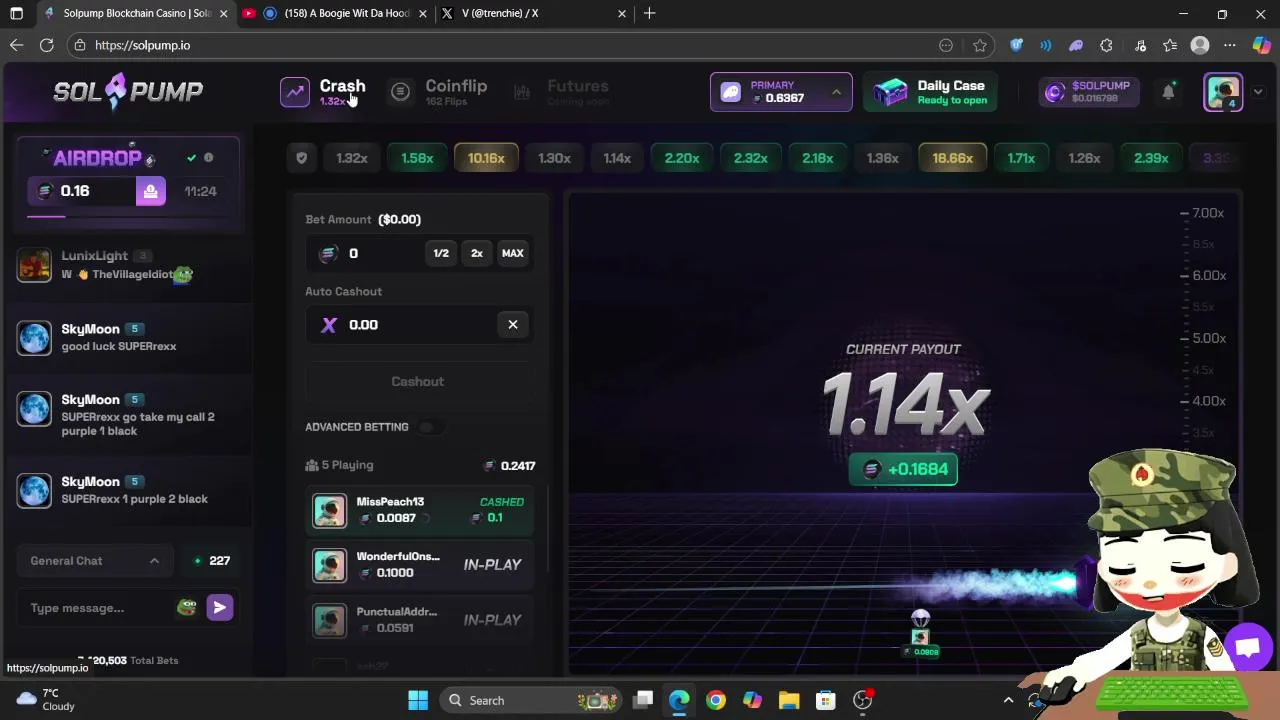Open the browser extensions icon

click(1106, 45)
